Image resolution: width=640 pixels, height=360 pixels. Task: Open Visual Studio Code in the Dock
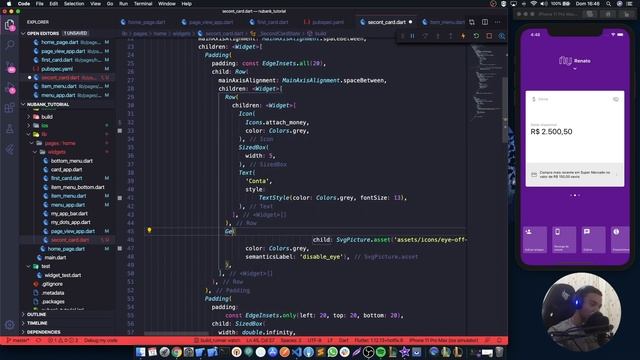[x=297, y=352]
